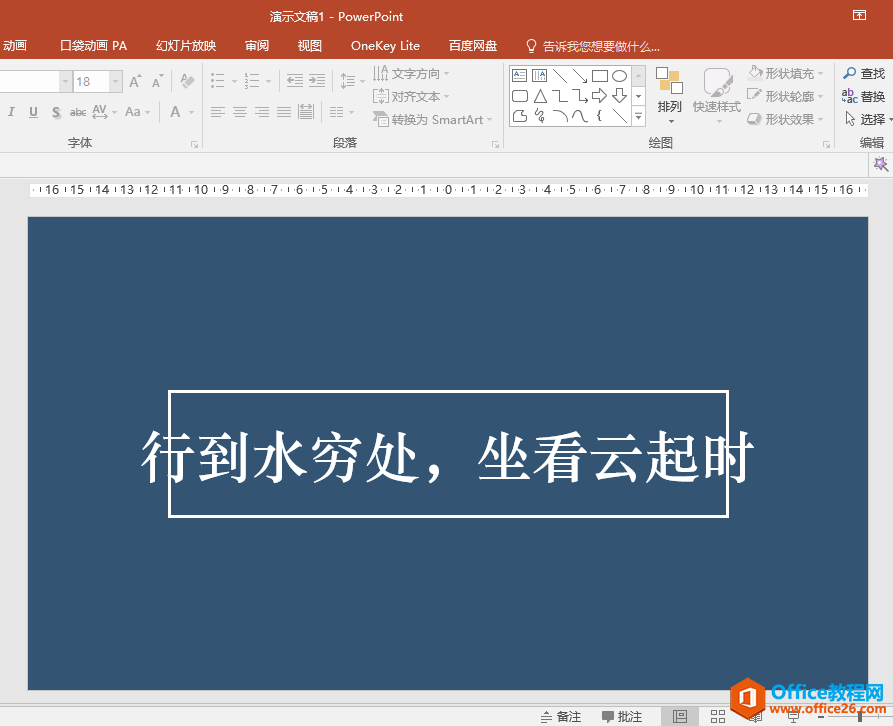The image size is (893, 726).
Task: Select the oval shape in shapes gallery
Action: click(x=619, y=76)
